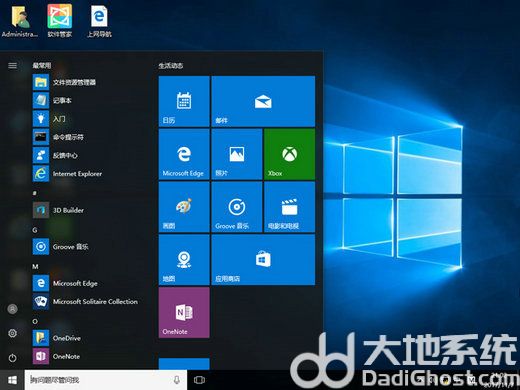Open the purple OneNote tile
Viewport: 520px width, 390px height.
click(x=184, y=313)
